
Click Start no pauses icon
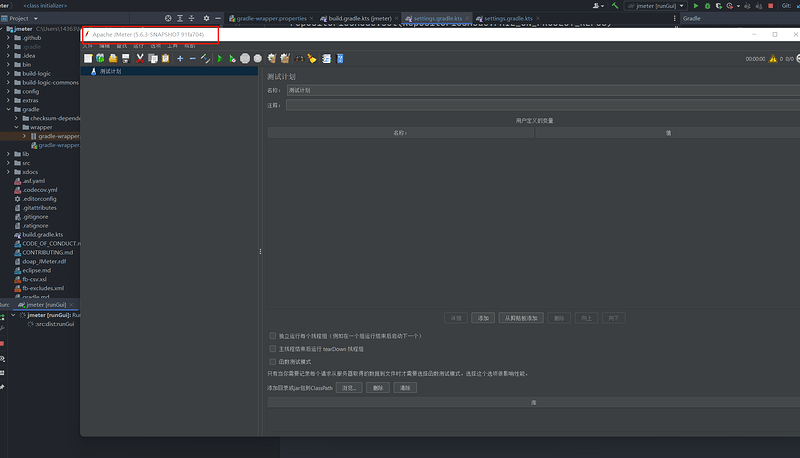(x=232, y=59)
